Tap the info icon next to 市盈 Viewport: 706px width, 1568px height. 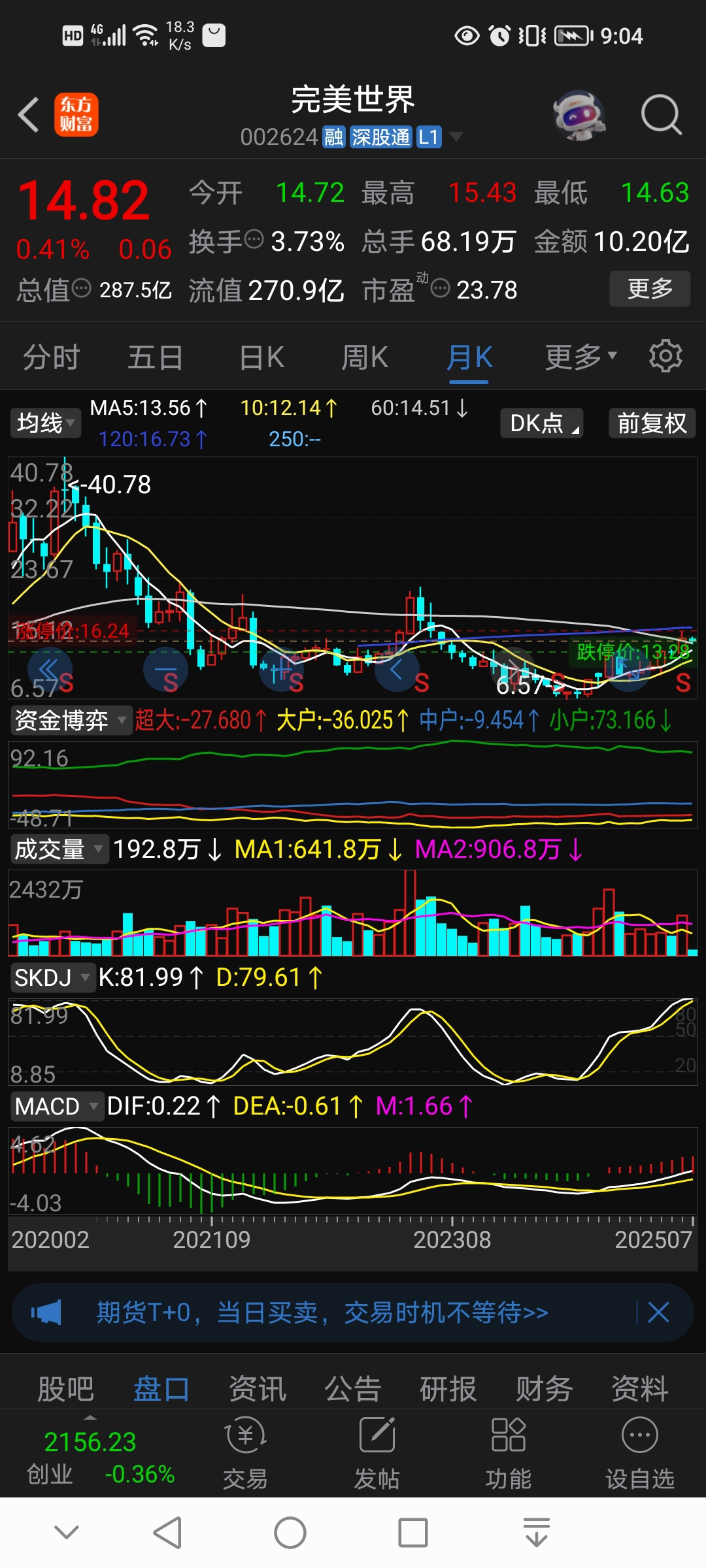coord(440,287)
